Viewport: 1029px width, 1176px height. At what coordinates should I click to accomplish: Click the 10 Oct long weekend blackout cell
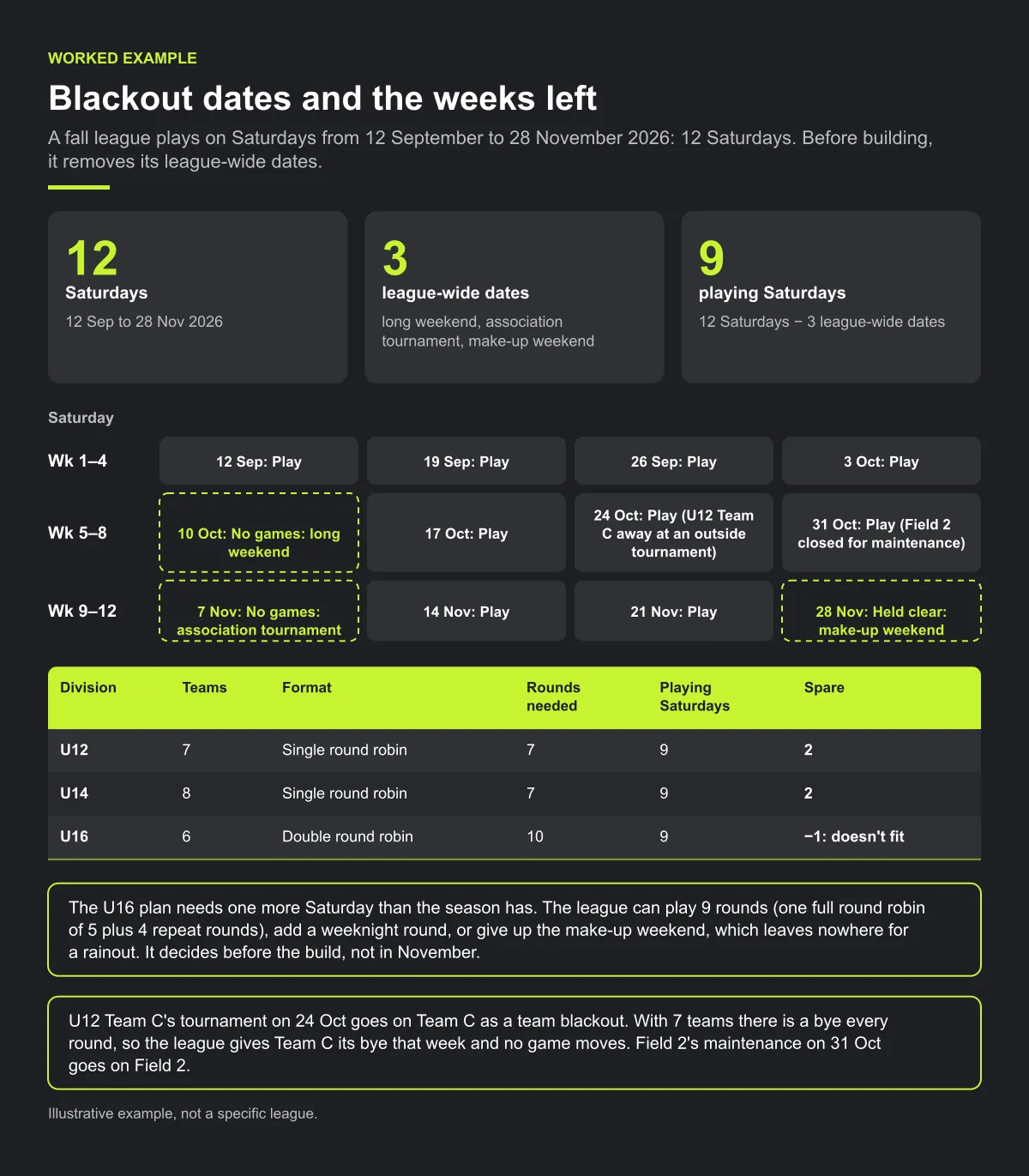[x=259, y=533]
